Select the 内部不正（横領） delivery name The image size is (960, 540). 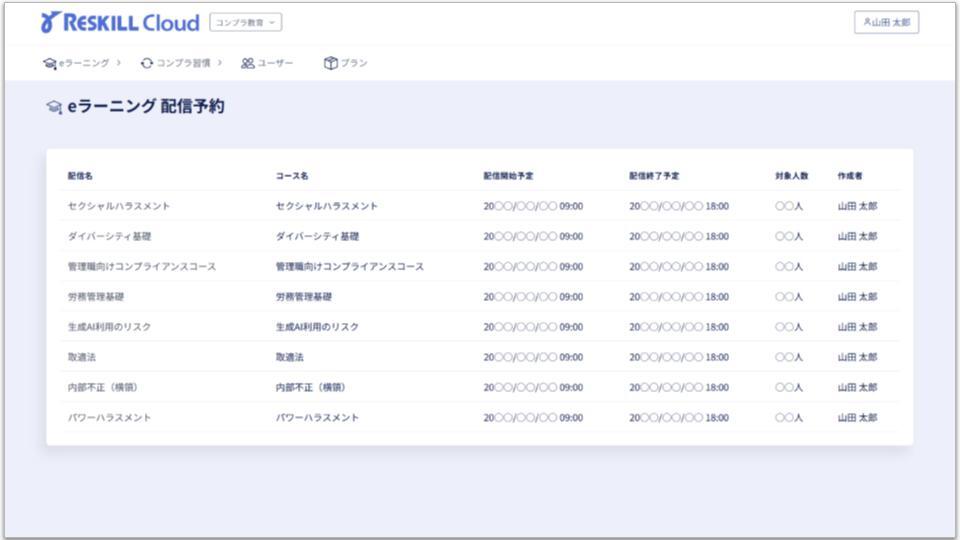104,388
